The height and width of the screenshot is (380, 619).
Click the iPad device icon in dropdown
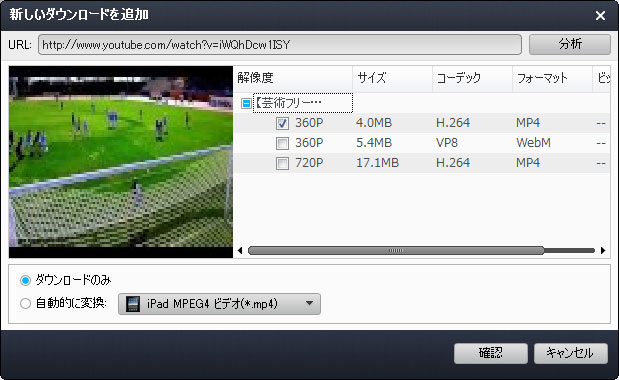tap(133, 304)
